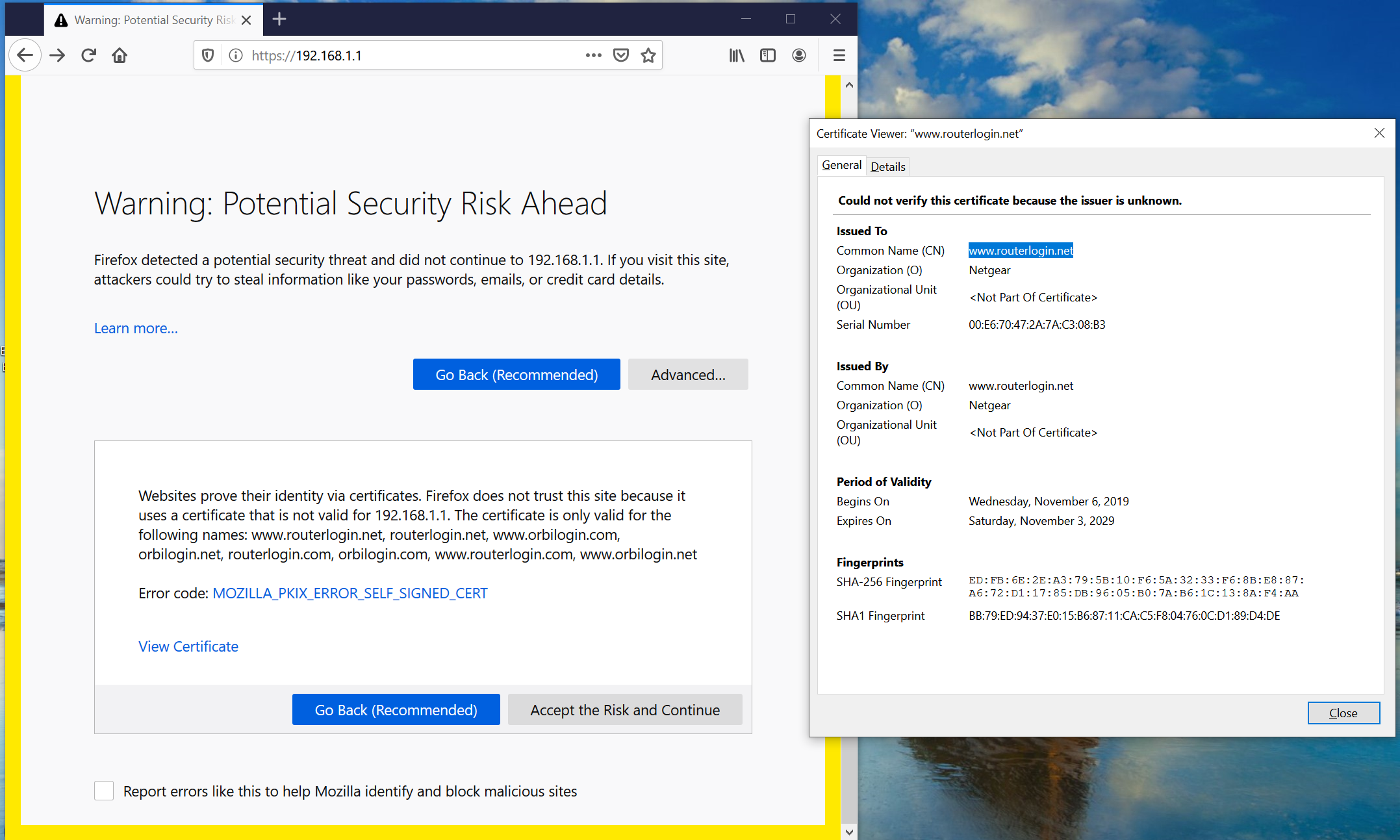This screenshot has width=1400, height=840.
Task: Toggle the 'Report errors to Mozilla' checkbox
Action: [x=102, y=790]
